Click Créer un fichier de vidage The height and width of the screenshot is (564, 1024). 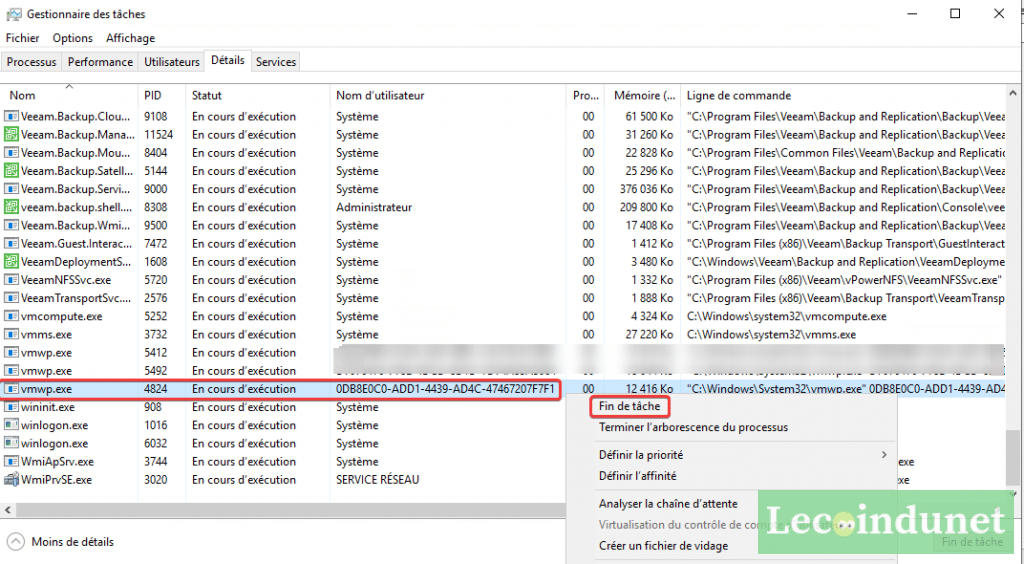664,546
